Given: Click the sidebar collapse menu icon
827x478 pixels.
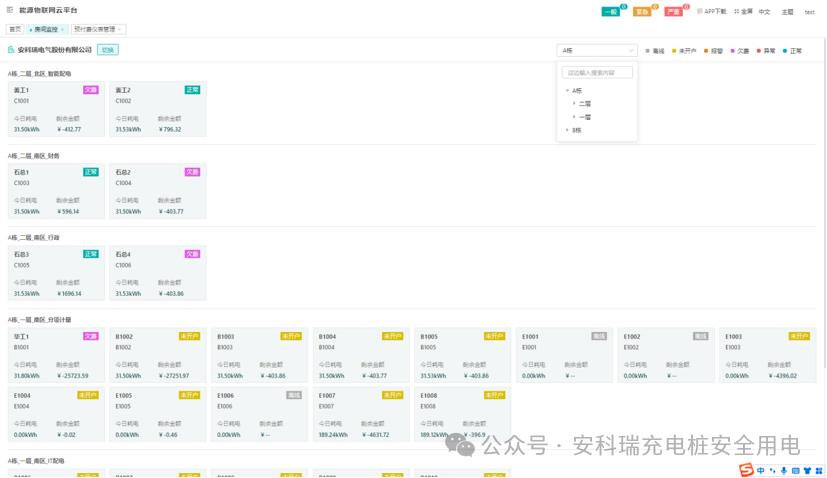Looking at the screenshot, I should click(9, 10).
